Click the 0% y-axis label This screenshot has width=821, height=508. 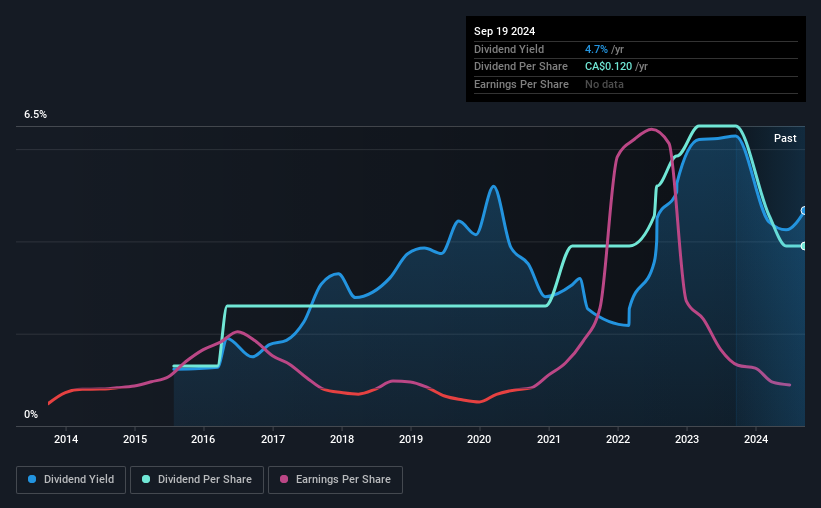click(x=31, y=414)
